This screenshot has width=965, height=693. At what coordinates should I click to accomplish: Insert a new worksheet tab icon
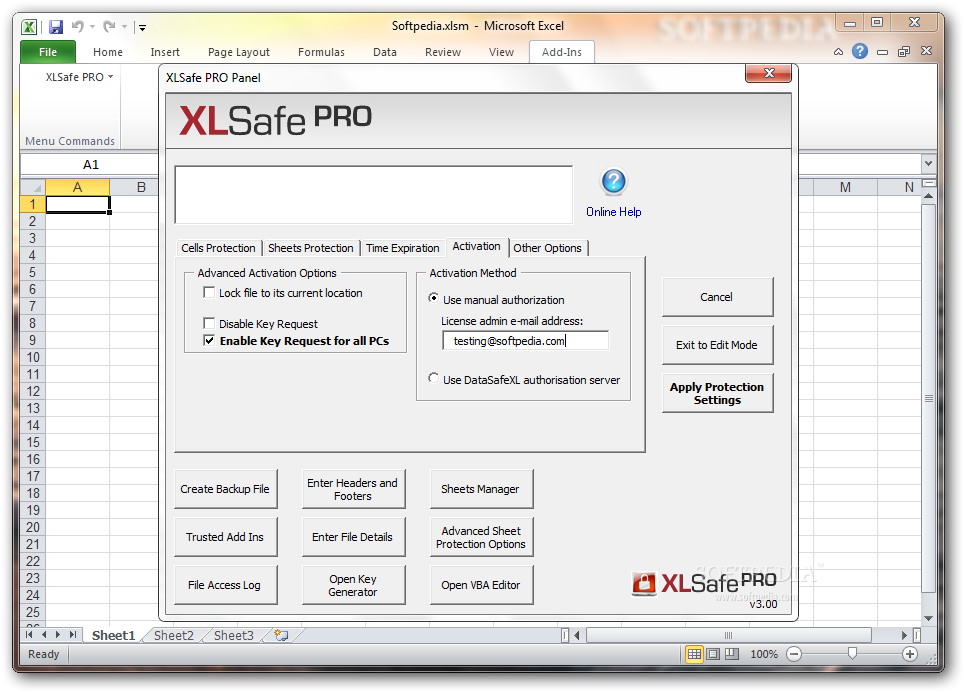[x=281, y=635]
